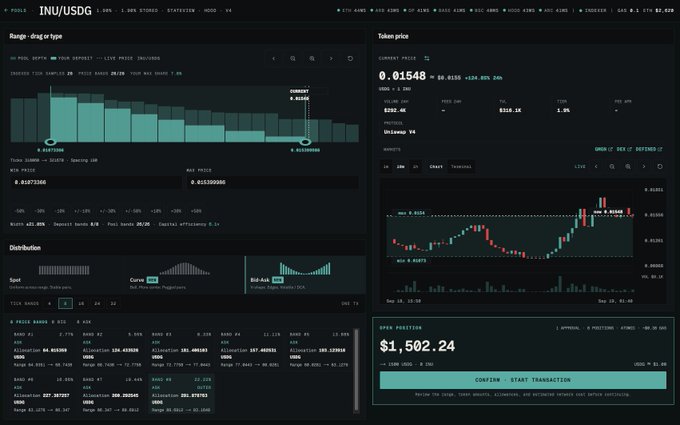680x425 pixels.
Task: Switch to the Terminal view tab
Action: point(461,167)
